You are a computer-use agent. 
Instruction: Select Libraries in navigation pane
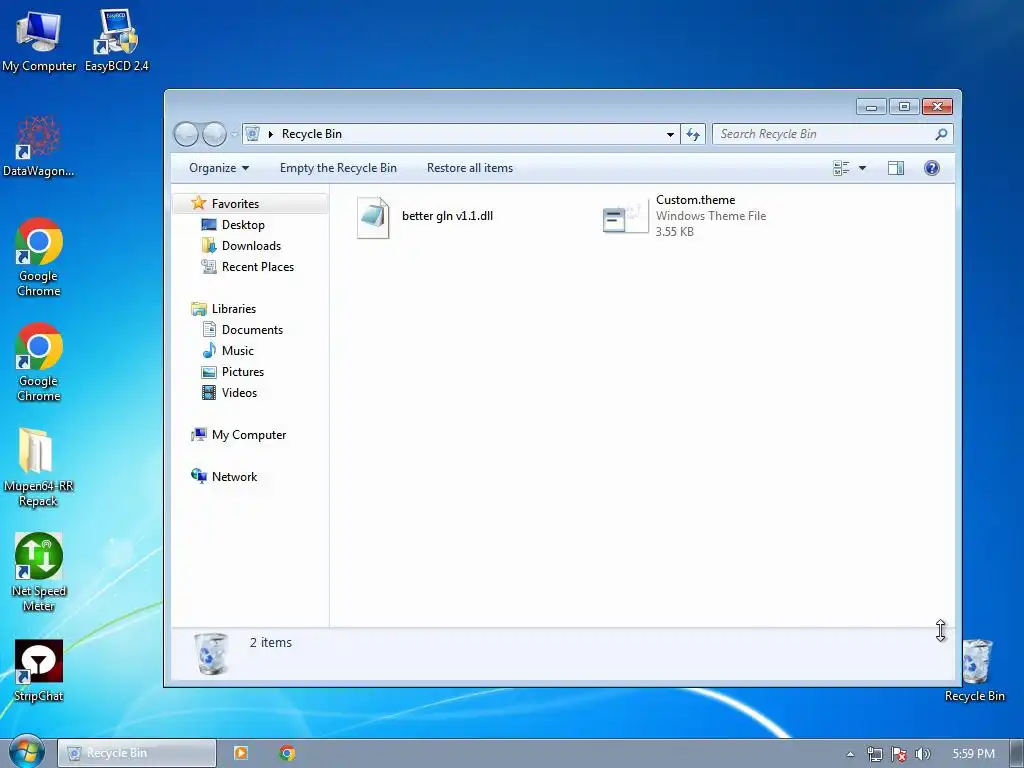point(233,309)
